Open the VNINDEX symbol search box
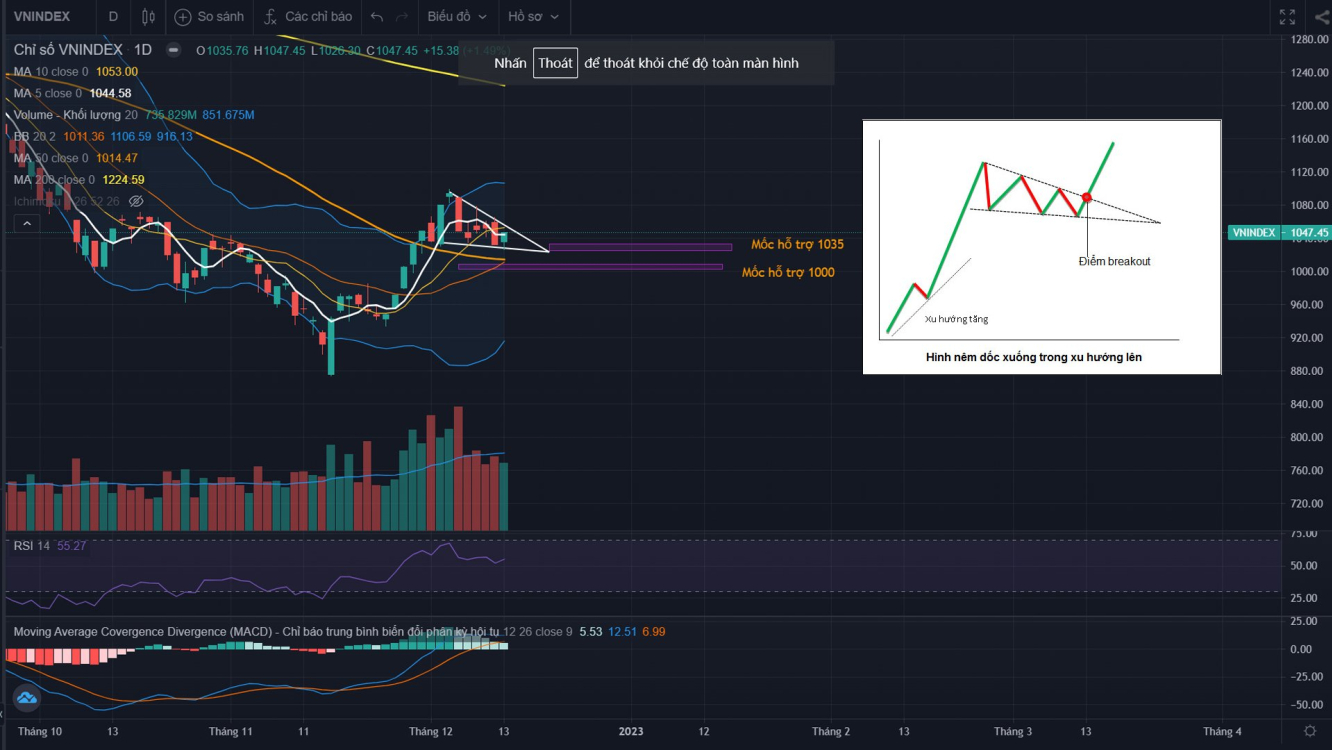This screenshot has height=750, width=1332. [x=48, y=17]
